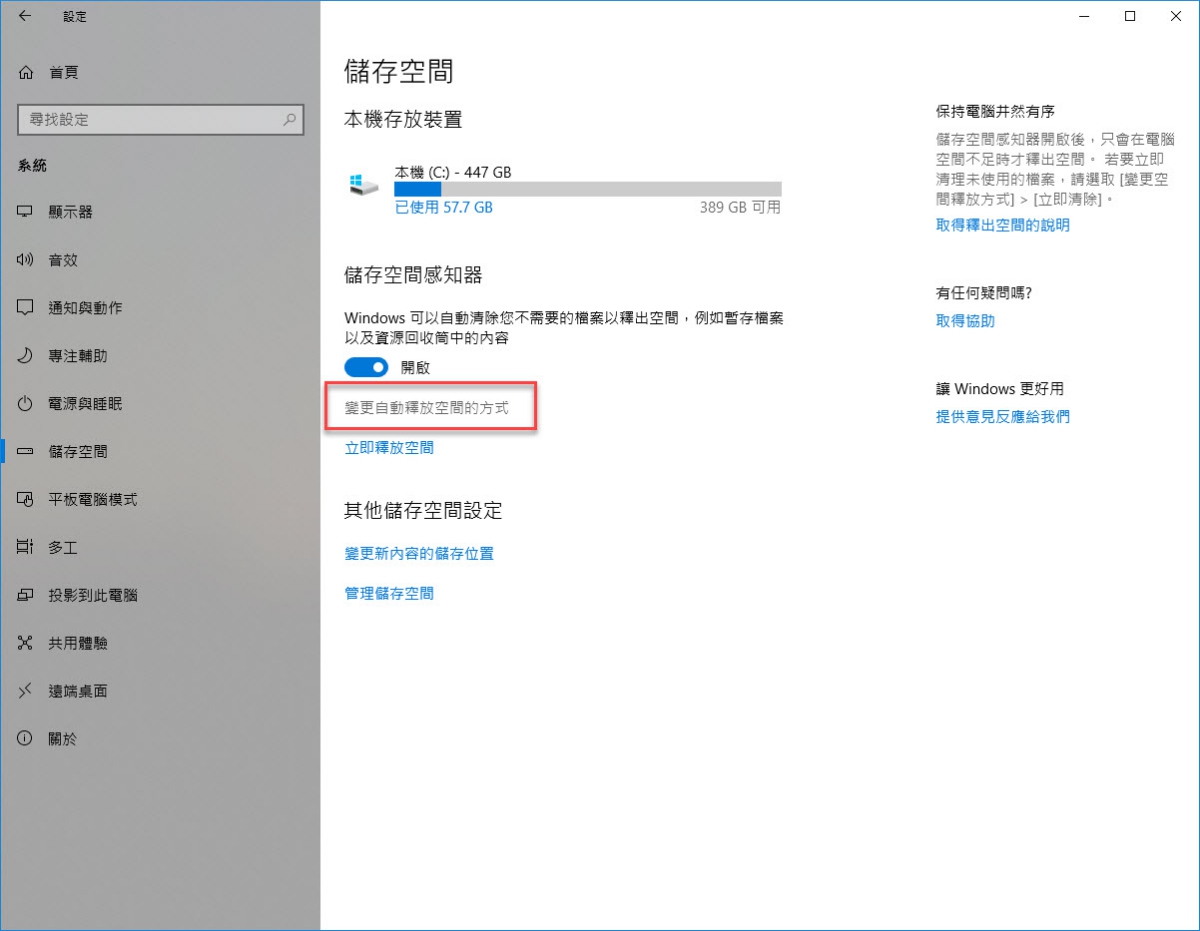
Task: Click the Multitasking icon
Action: (x=26, y=547)
